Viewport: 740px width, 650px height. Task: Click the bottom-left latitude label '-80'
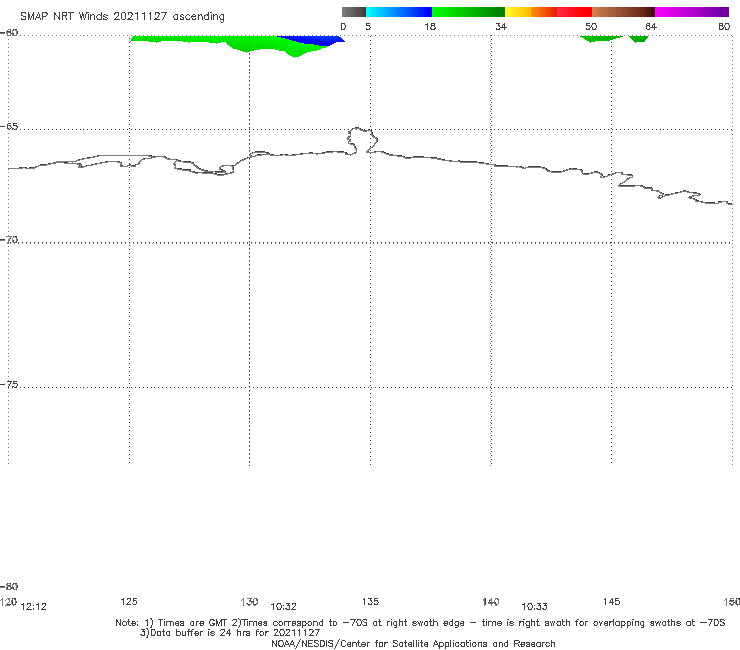[x=9, y=586]
